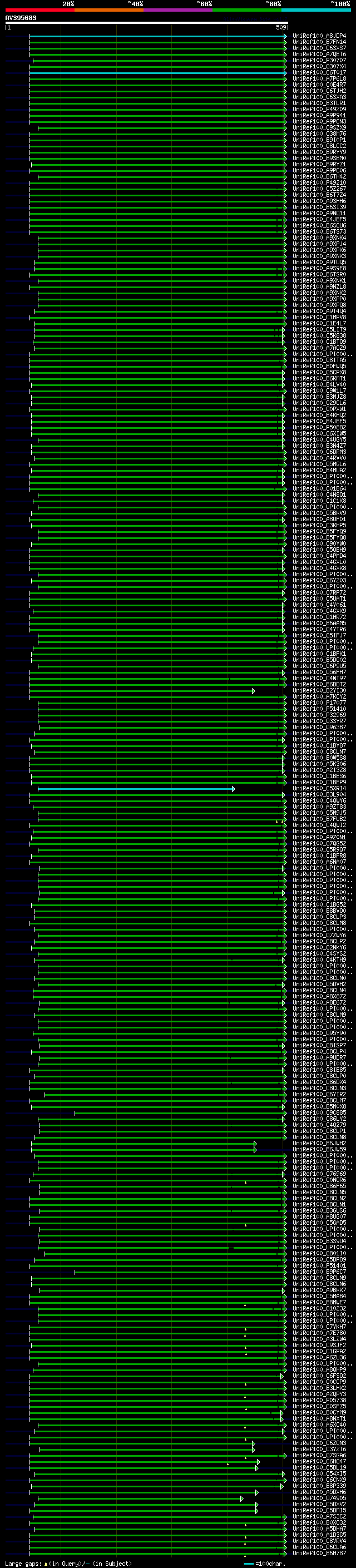Select the AV395683 query name label
This screenshot has height=1568, width=356.
point(21,18)
